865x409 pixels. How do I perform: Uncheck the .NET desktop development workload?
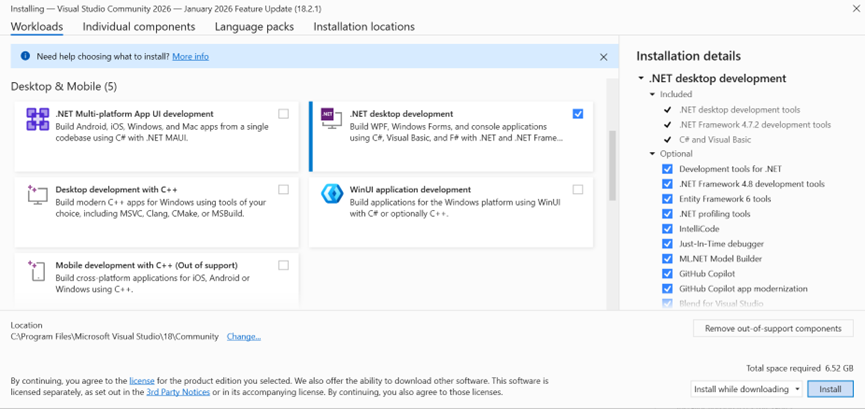[x=578, y=114]
